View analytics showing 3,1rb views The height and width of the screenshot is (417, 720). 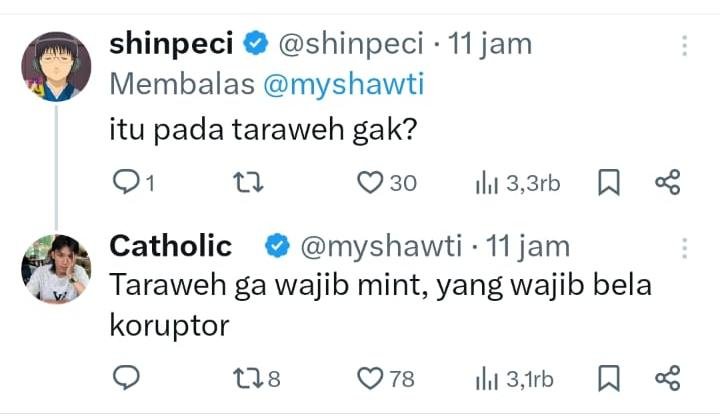486,378
